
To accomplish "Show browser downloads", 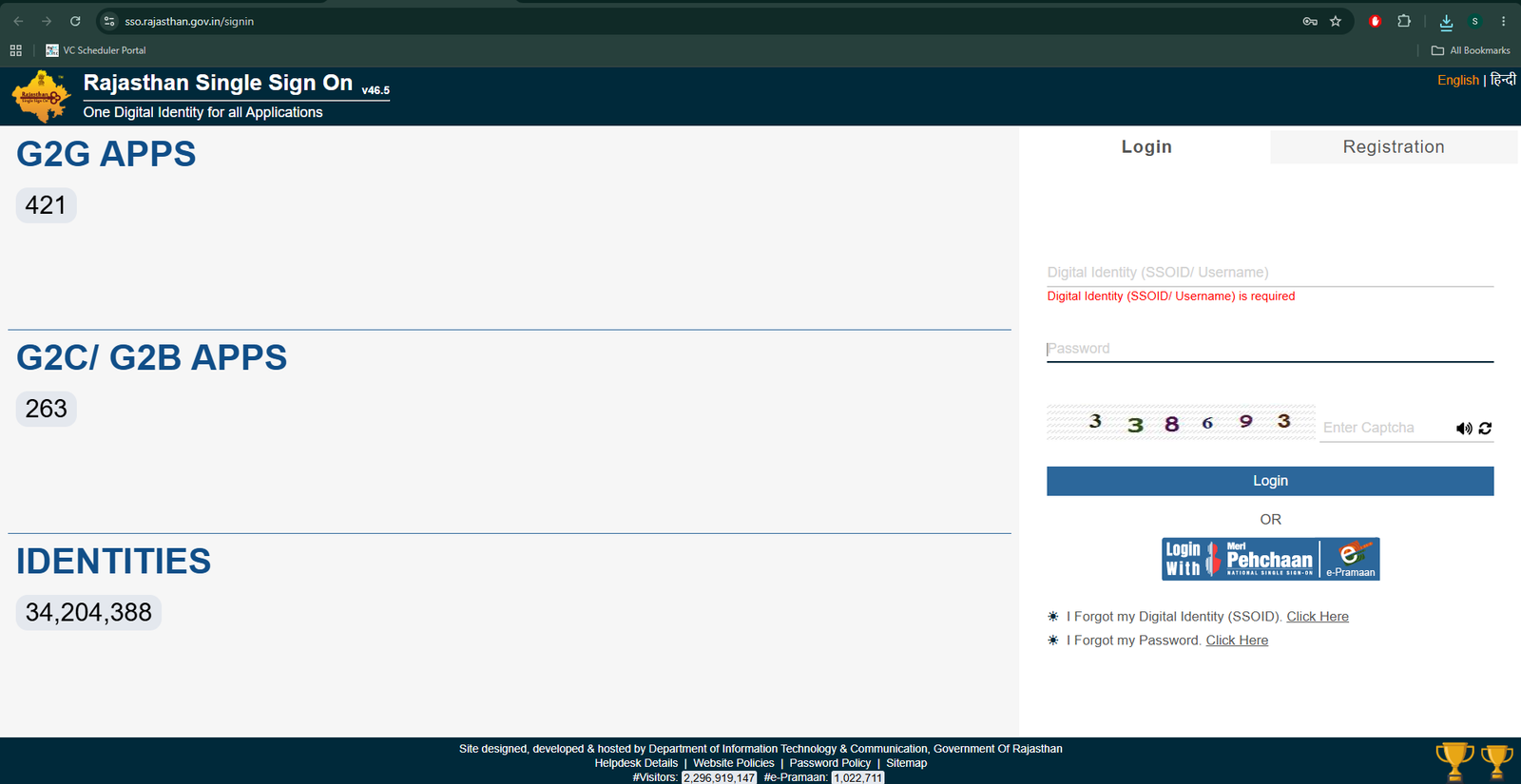I will point(1446,22).
